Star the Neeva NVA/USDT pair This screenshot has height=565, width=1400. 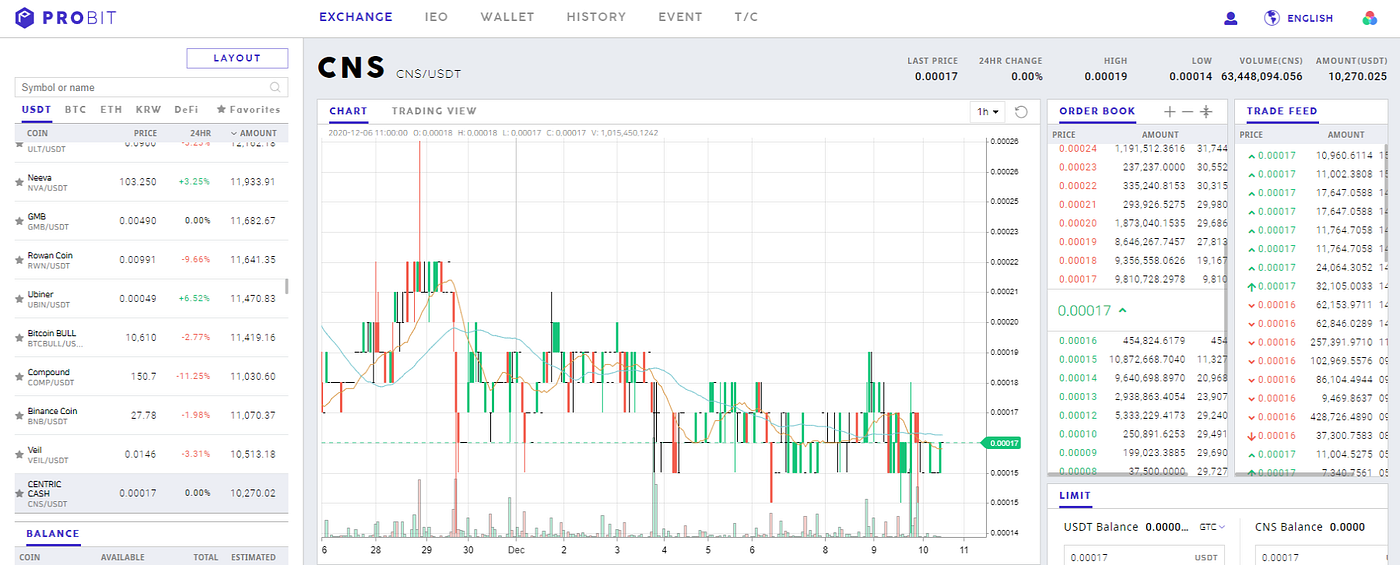(x=19, y=182)
